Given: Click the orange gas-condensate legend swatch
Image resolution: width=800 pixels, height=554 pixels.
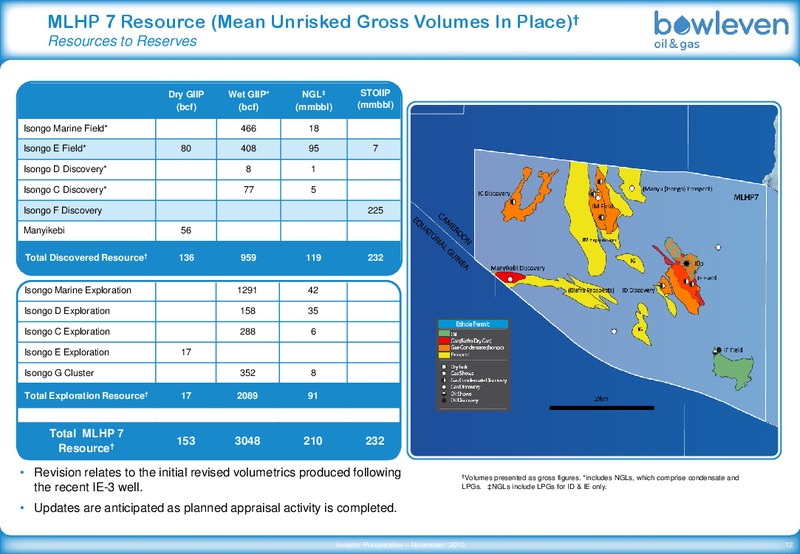Looking at the screenshot, I should pyautogui.click(x=444, y=347).
